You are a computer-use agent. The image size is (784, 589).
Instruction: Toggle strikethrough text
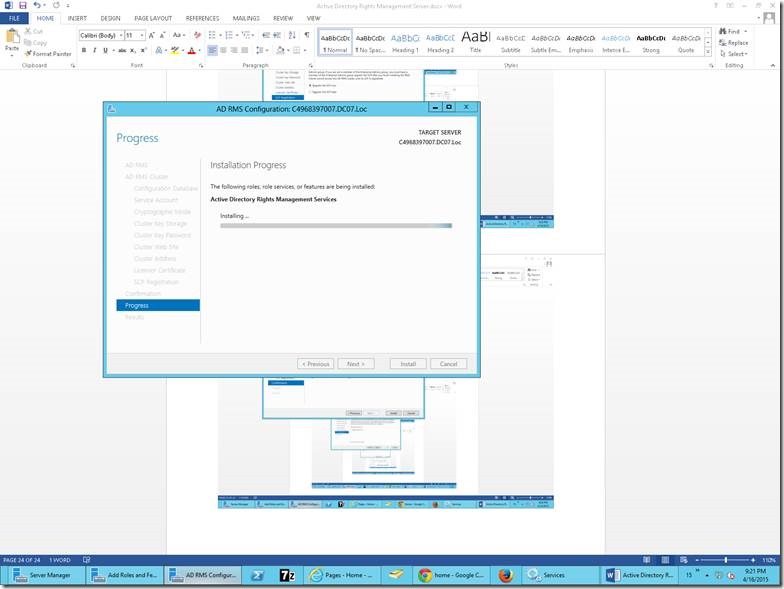pos(122,50)
